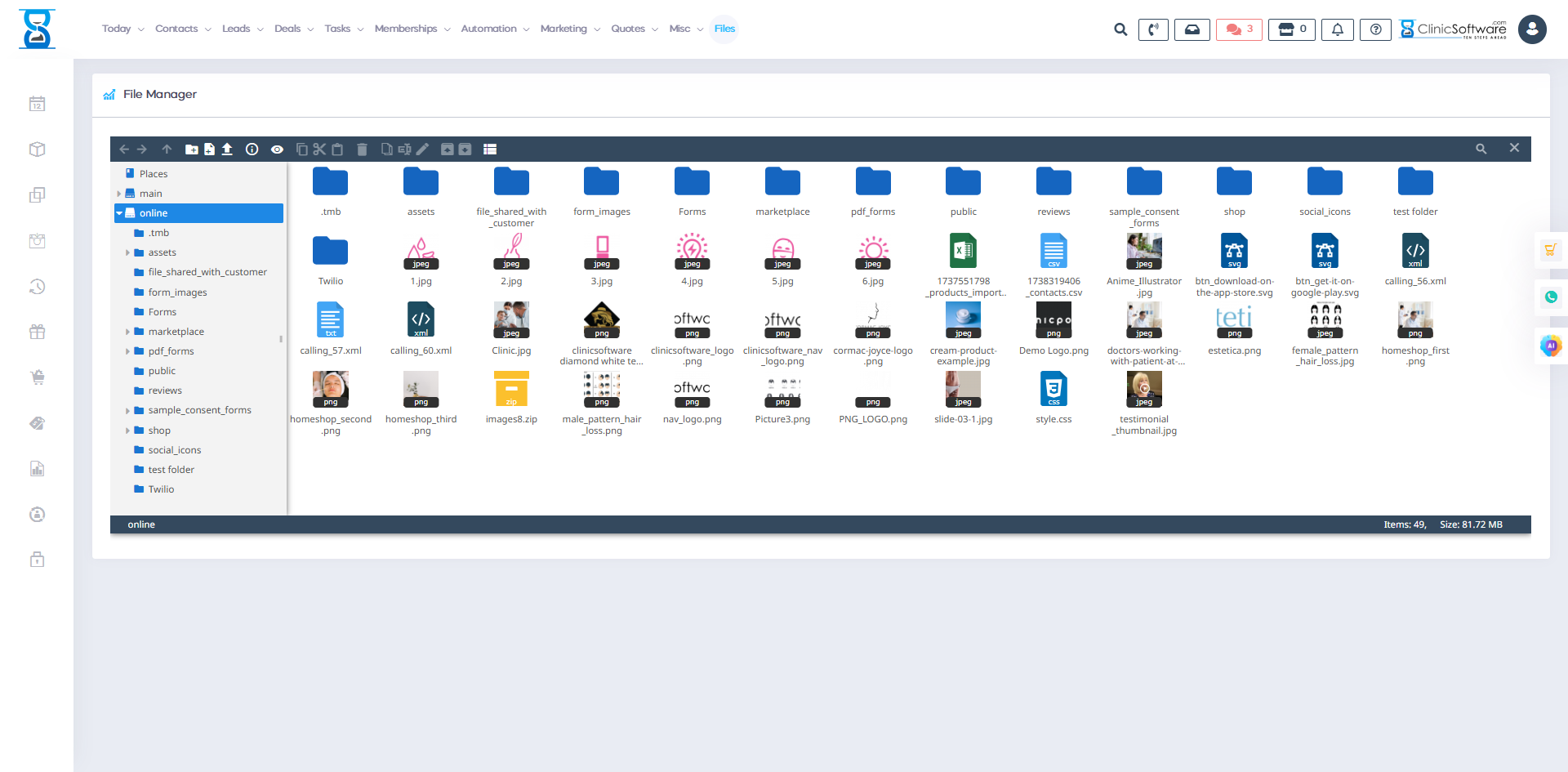Collapse the online tree node arrow

pos(119,213)
